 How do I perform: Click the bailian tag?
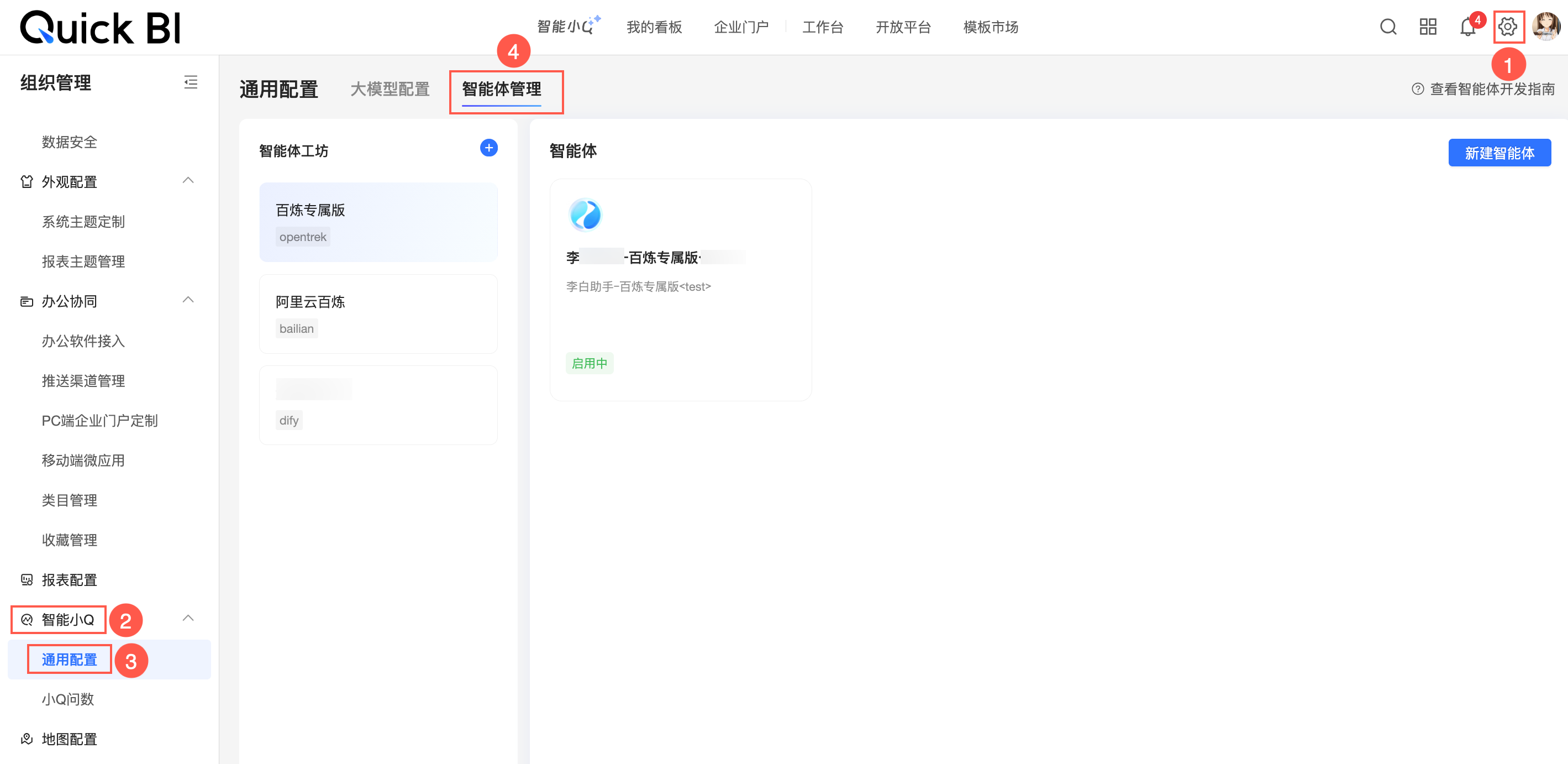pyautogui.click(x=297, y=328)
